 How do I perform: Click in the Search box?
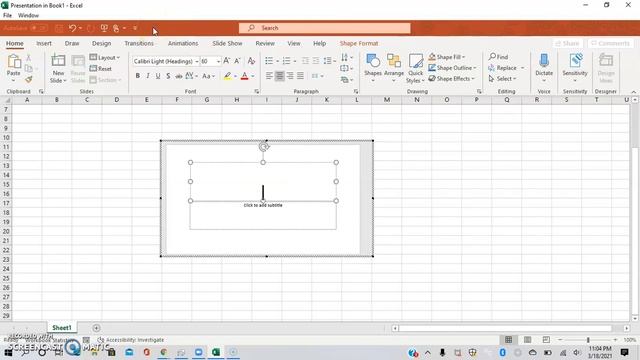pos(324,28)
